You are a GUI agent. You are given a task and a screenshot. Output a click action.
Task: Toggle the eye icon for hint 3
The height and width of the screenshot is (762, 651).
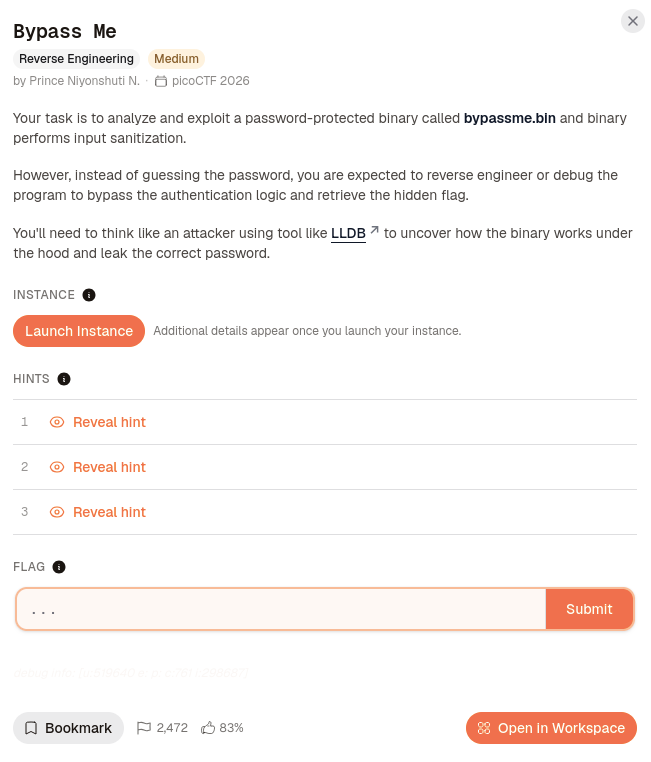click(57, 512)
